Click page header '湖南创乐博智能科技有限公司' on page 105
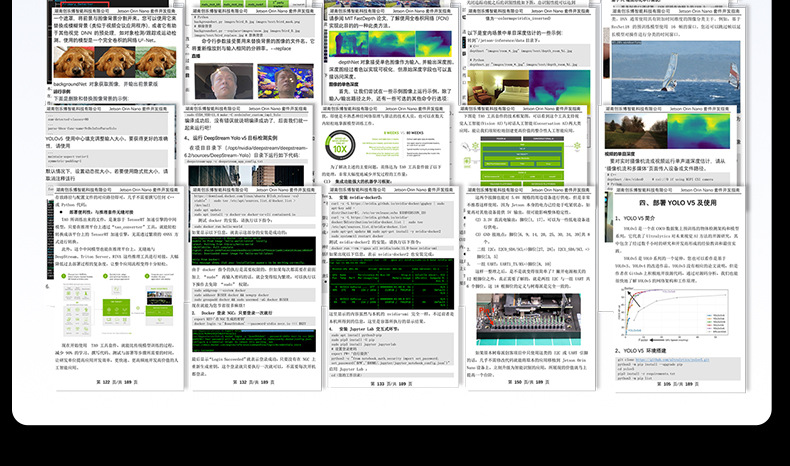 [x=644, y=190]
